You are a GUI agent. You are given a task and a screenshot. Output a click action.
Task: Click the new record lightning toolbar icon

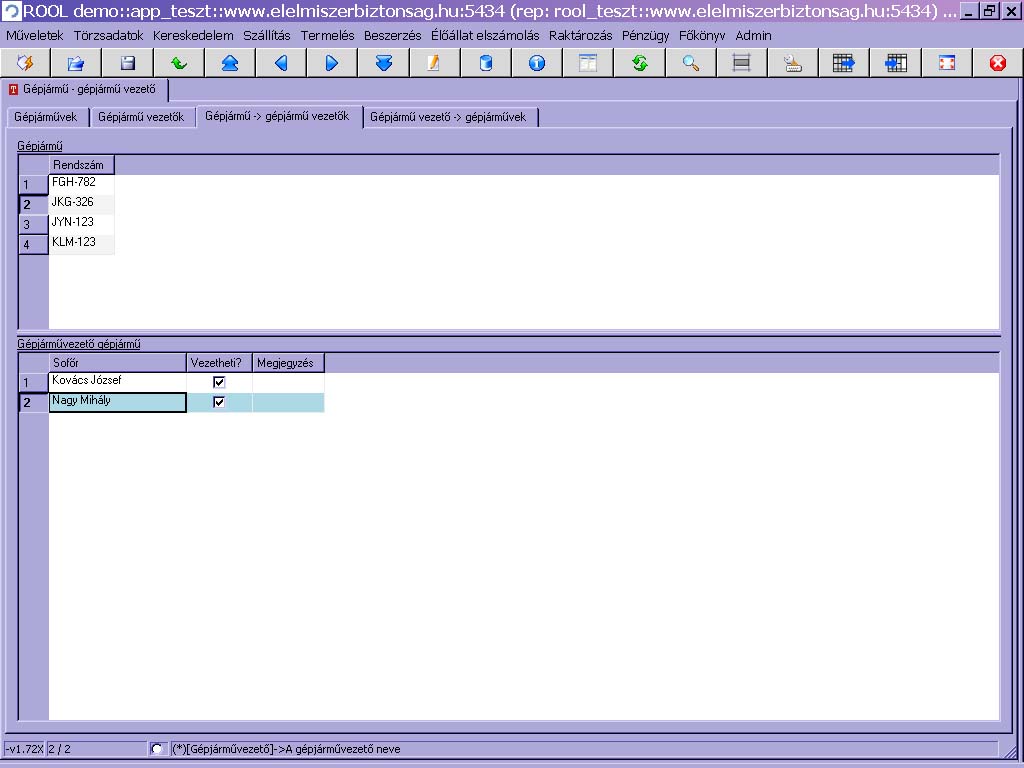coord(25,63)
